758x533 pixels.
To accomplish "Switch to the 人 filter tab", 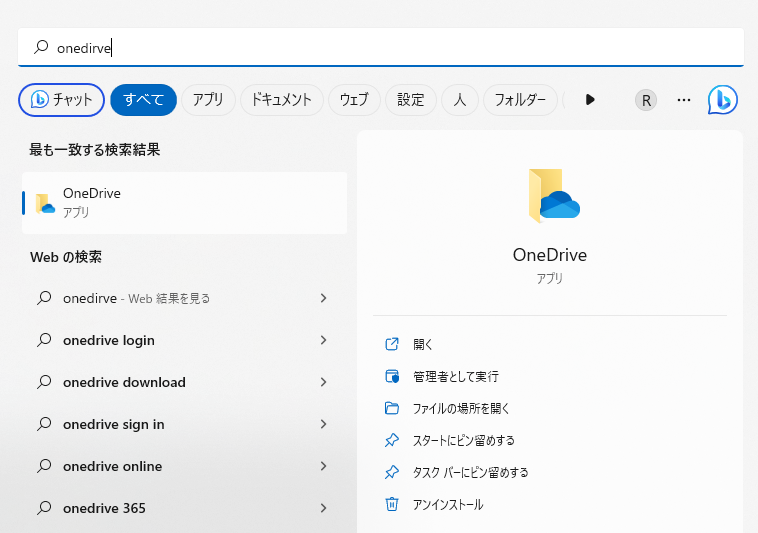I will tap(460, 100).
